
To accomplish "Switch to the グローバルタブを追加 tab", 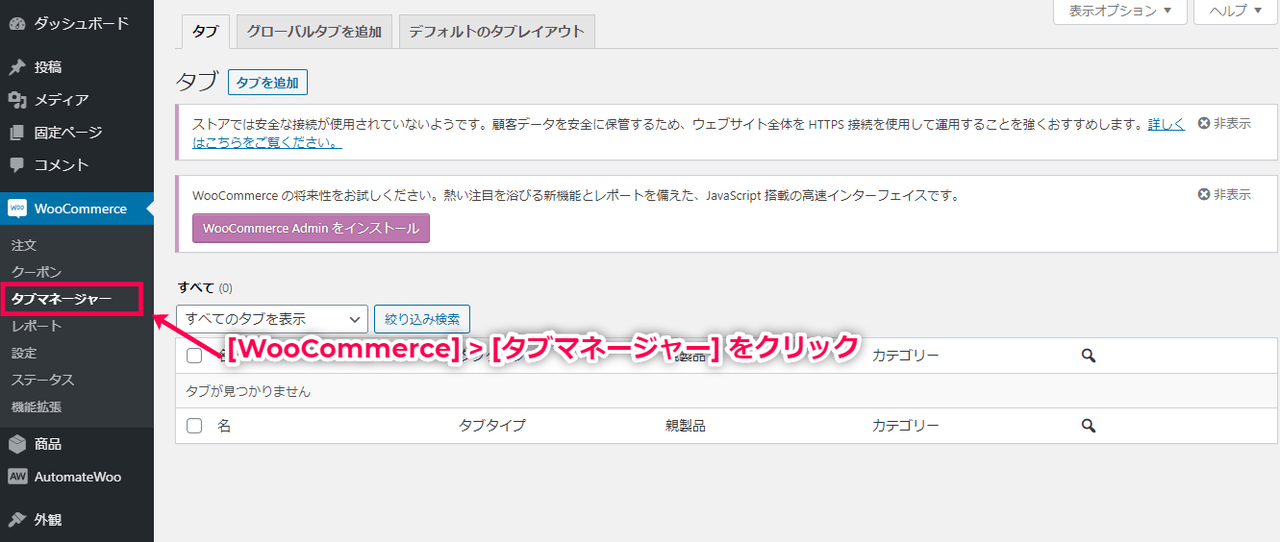I will [314, 31].
